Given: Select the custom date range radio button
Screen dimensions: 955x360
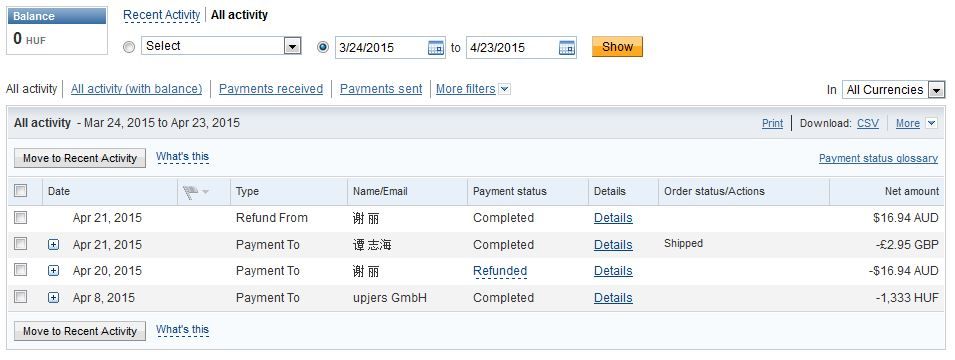Looking at the screenshot, I should tap(323, 47).
